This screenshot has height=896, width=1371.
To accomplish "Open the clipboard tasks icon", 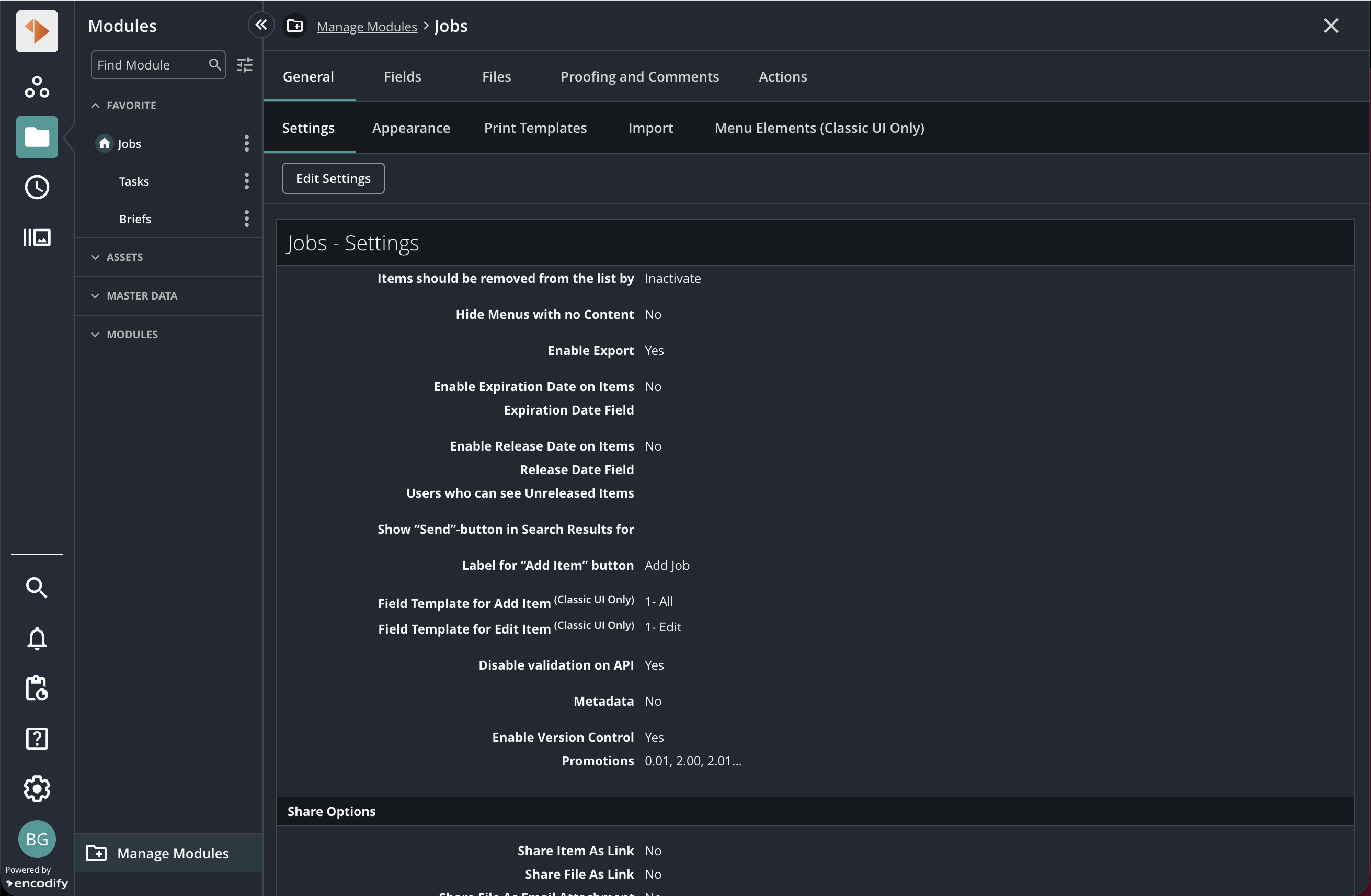I will (x=37, y=688).
